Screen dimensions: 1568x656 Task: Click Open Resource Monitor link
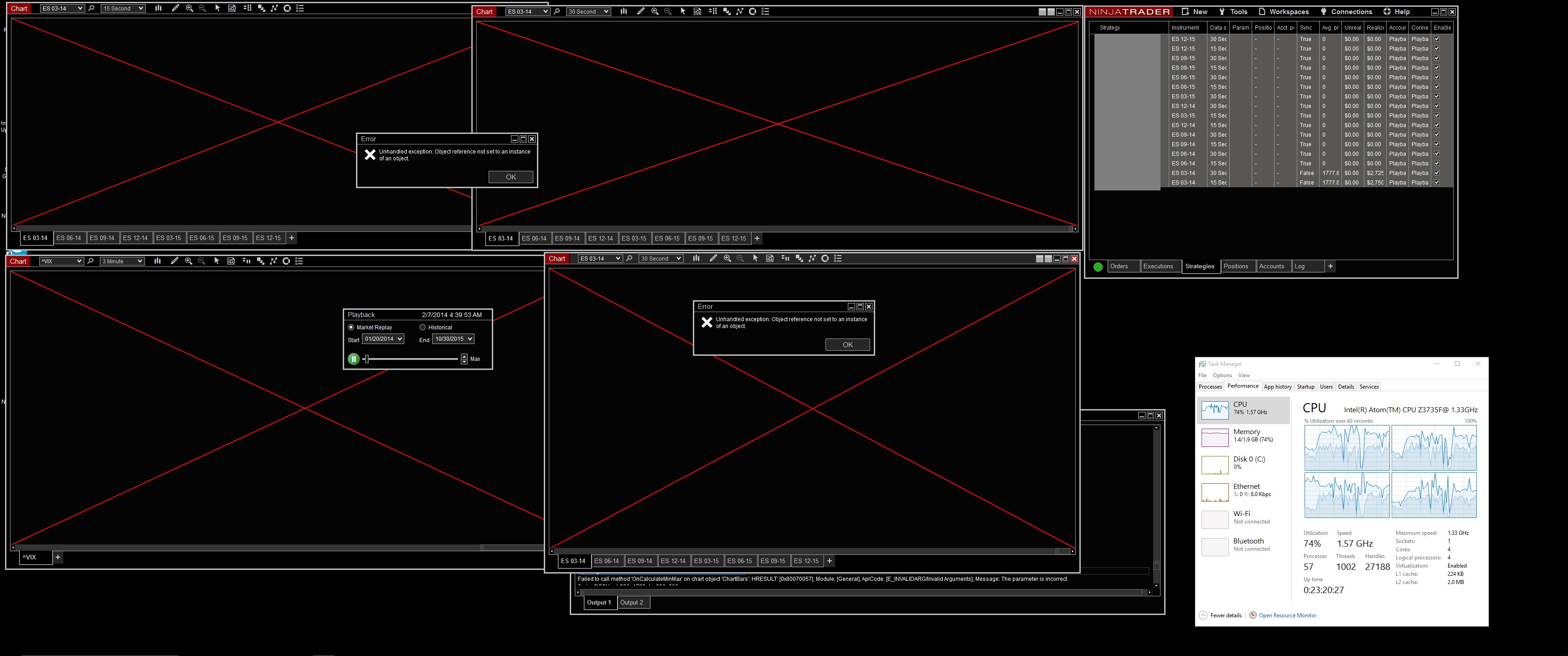pyautogui.click(x=1287, y=615)
